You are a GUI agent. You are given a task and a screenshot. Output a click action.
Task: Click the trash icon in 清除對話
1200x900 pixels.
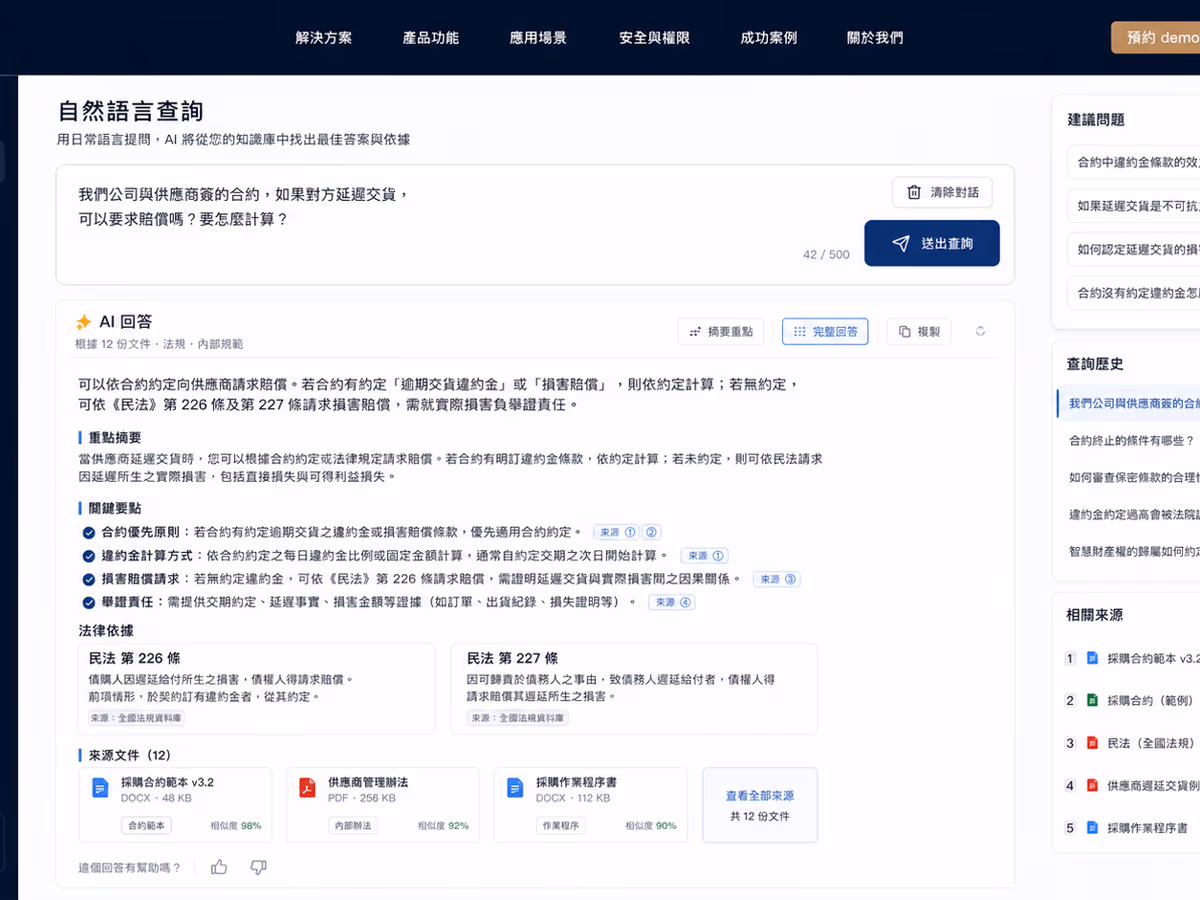pos(913,193)
